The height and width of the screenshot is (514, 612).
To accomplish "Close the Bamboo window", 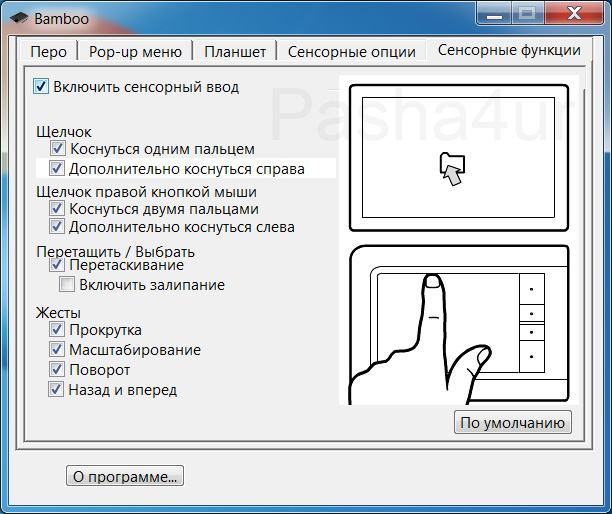I will (x=574, y=14).
